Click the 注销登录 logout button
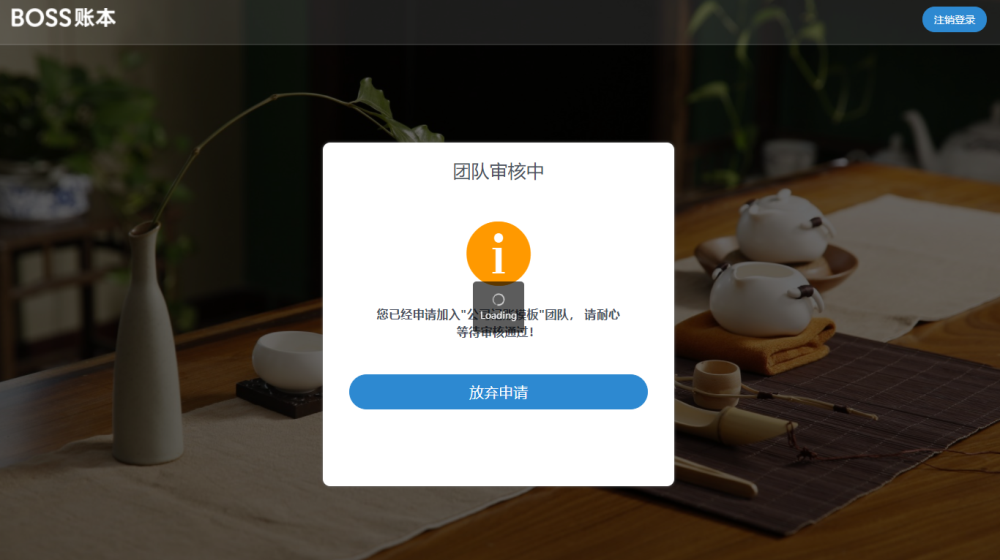 [x=954, y=20]
